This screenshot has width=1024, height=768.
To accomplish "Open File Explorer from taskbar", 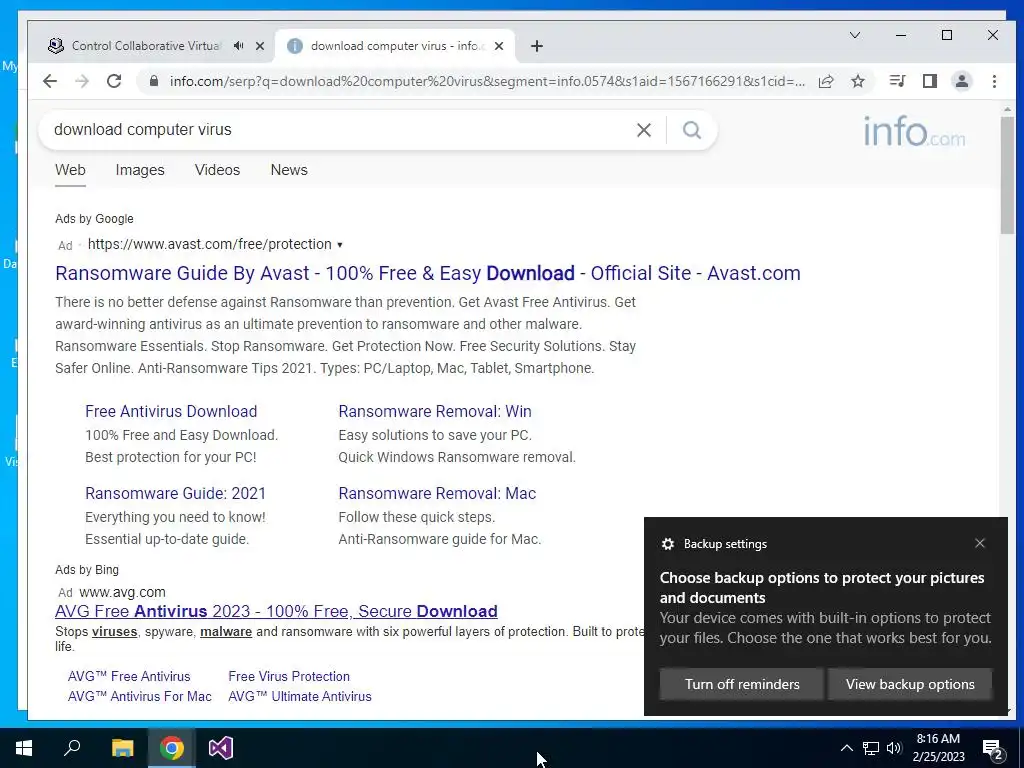I will (x=122, y=748).
